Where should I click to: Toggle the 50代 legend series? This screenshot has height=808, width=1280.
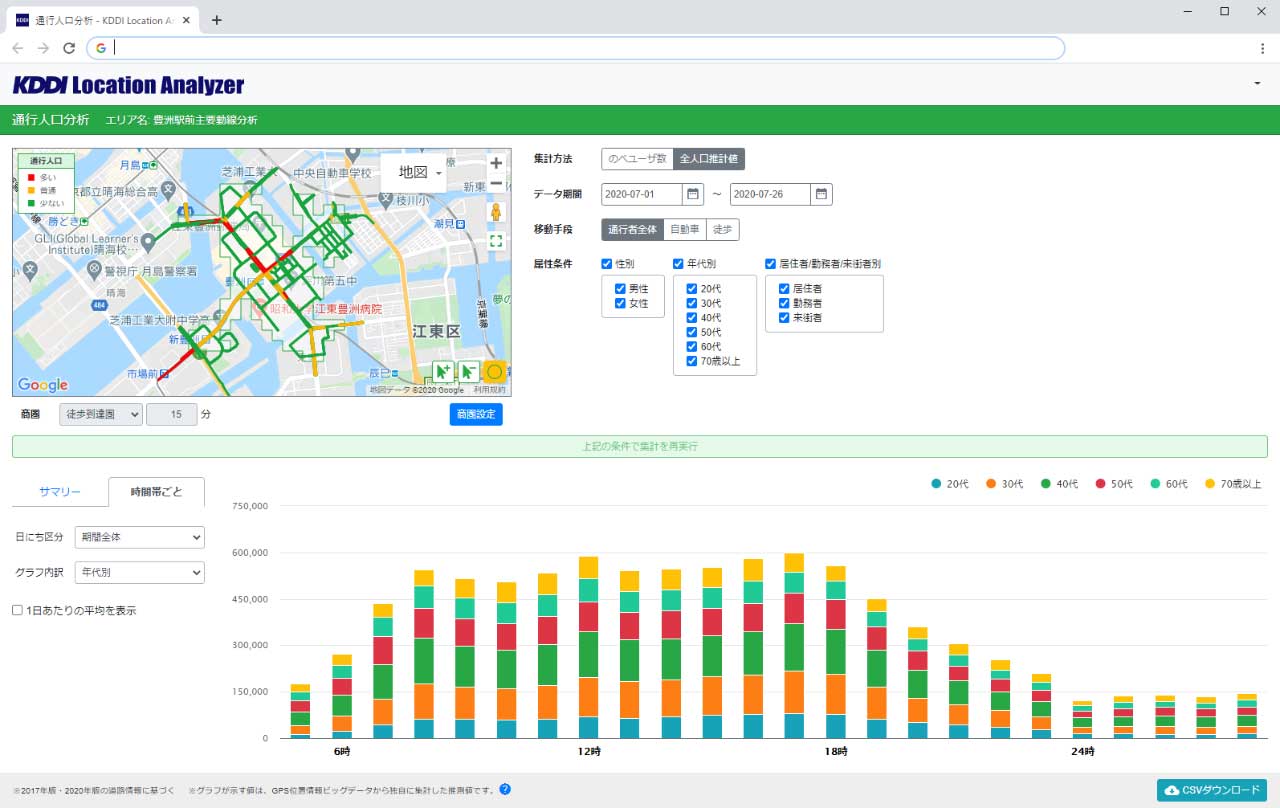(1113, 484)
